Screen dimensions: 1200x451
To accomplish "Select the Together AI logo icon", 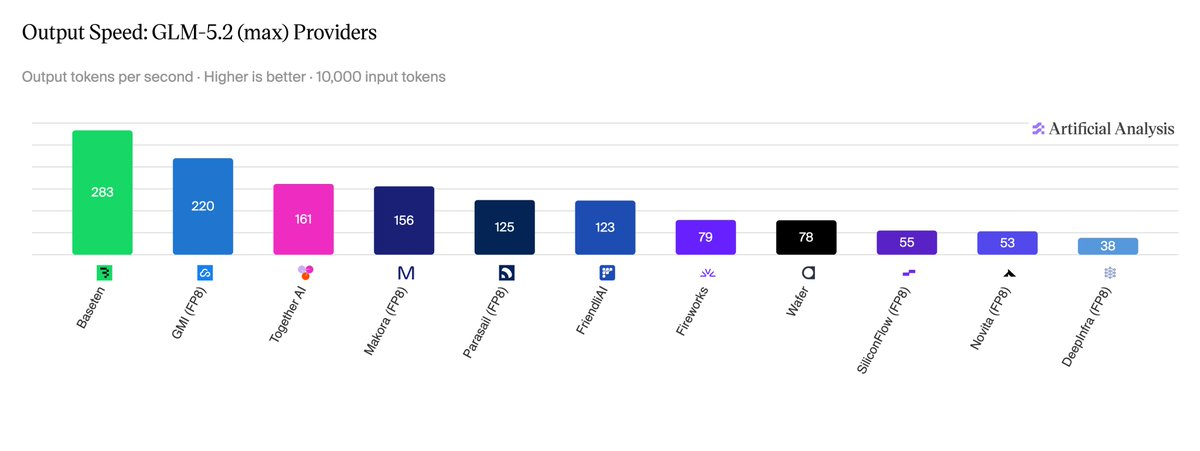I will [304, 272].
